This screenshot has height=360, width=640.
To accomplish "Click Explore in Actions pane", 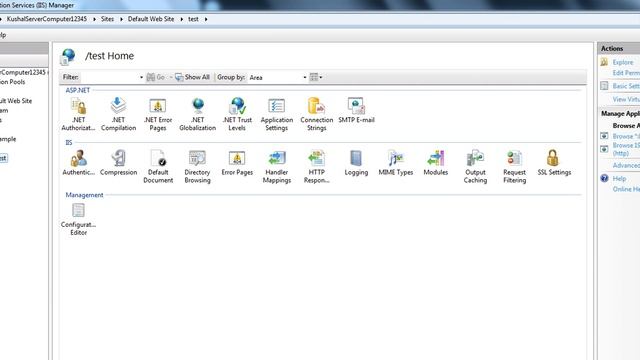I will coord(623,62).
